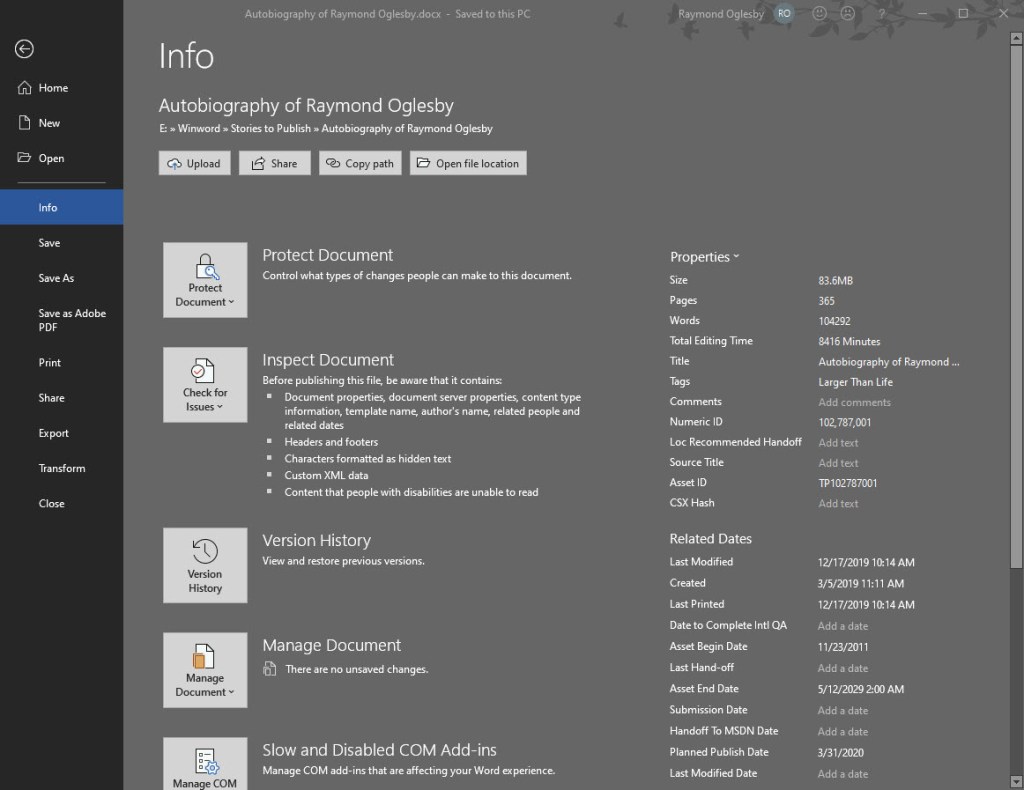This screenshot has height=790, width=1024.
Task: Click the Copy path button
Action: pos(360,162)
